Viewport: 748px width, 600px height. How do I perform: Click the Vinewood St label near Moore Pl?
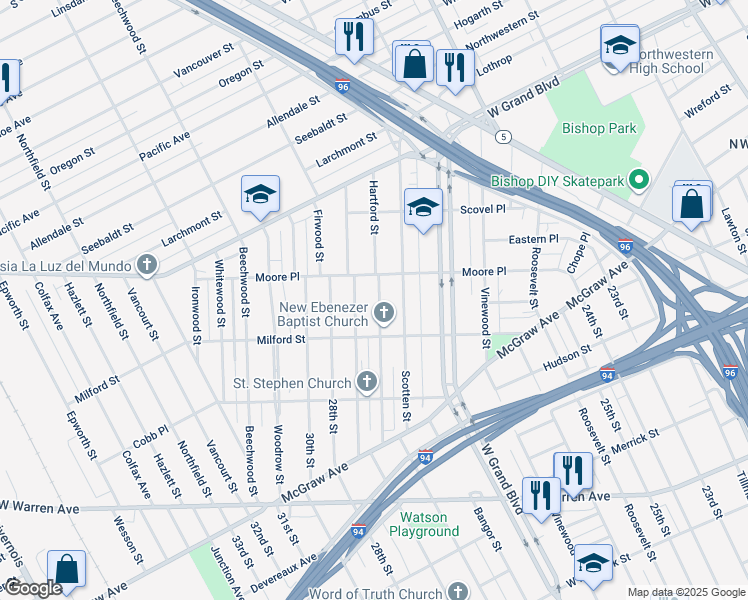[x=485, y=318]
